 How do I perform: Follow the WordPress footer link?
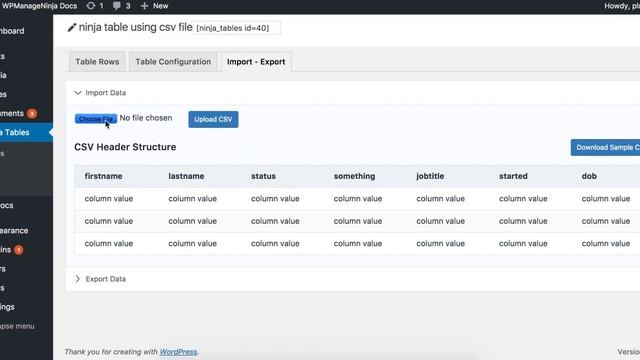coord(178,351)
